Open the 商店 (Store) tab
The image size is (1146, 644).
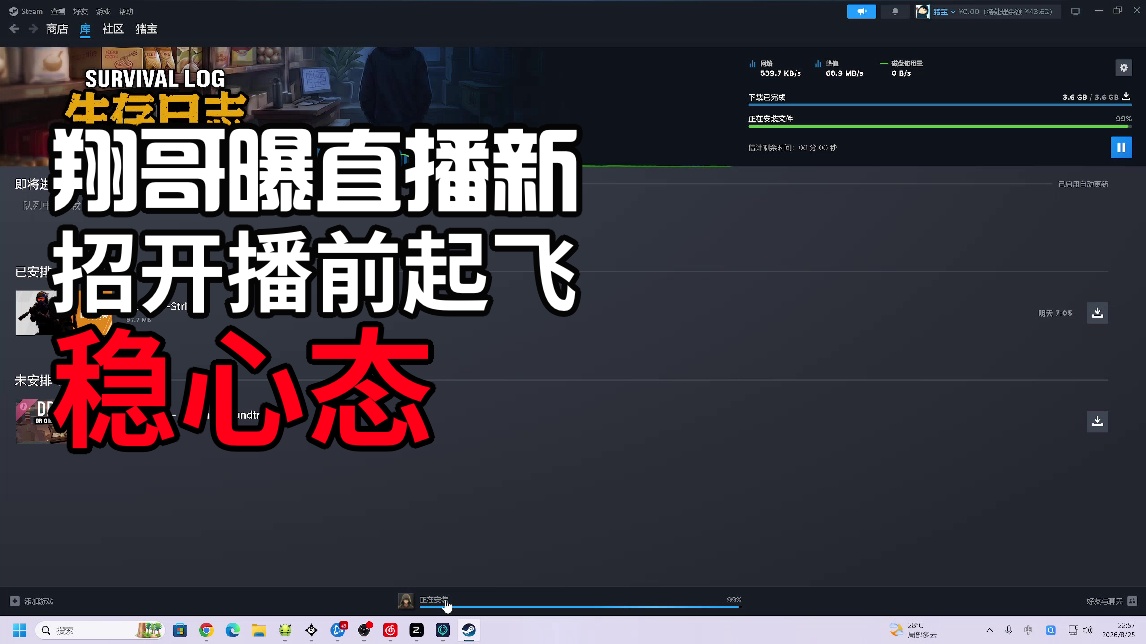[x=57, y=29]
